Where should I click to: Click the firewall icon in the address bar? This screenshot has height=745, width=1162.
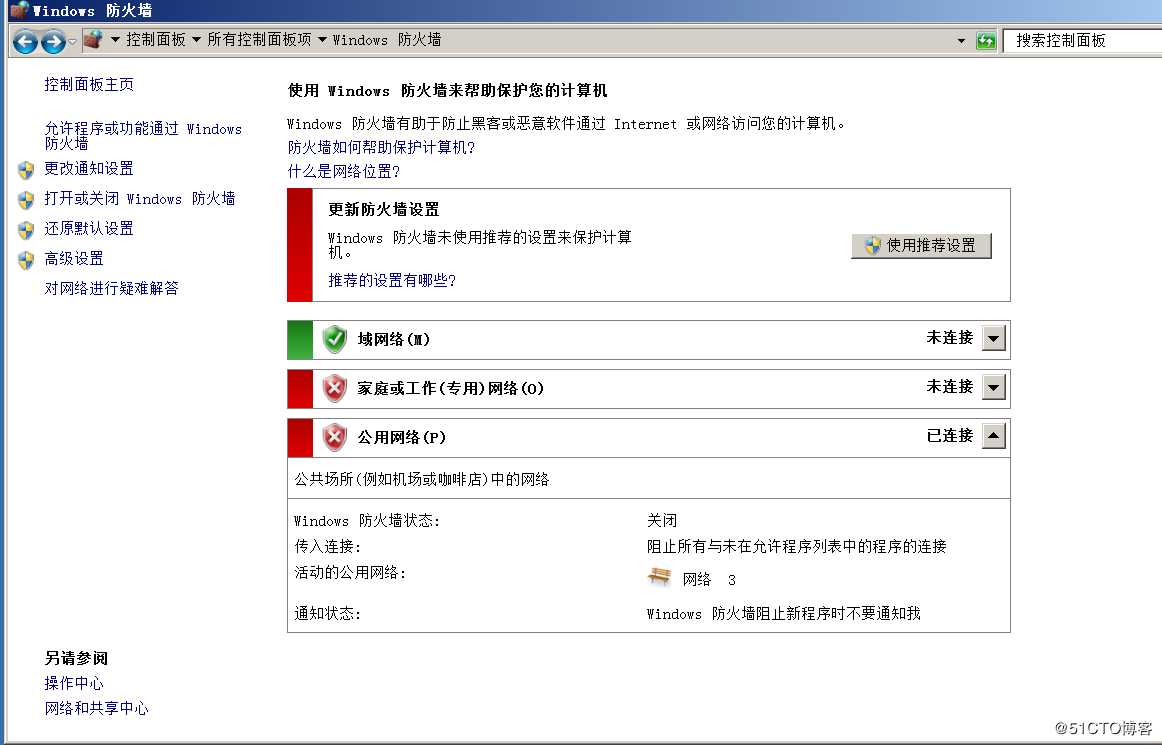point(93,39)
